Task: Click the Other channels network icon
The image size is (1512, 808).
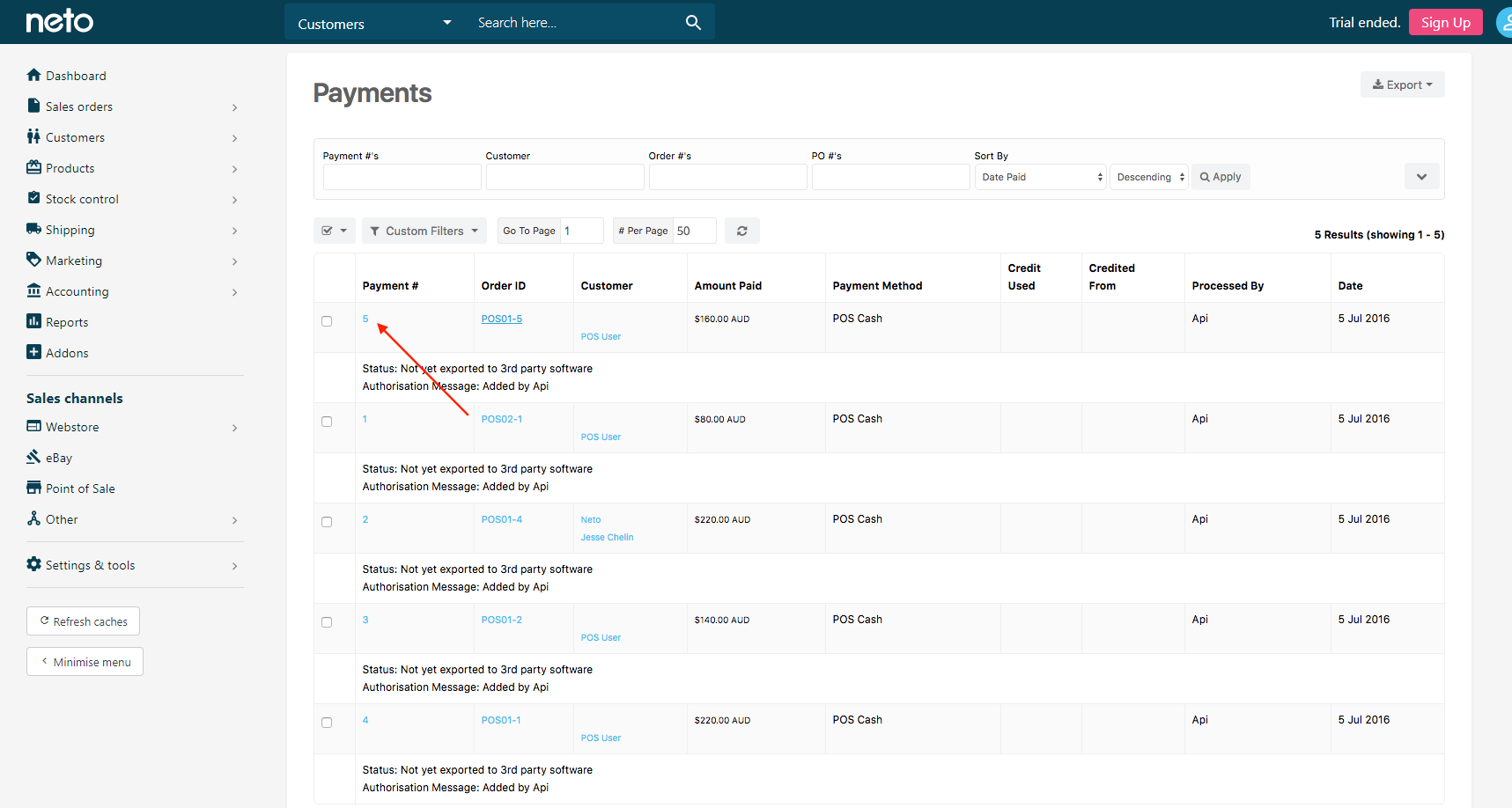Action: pyautogui.click(x=33, y=518)
